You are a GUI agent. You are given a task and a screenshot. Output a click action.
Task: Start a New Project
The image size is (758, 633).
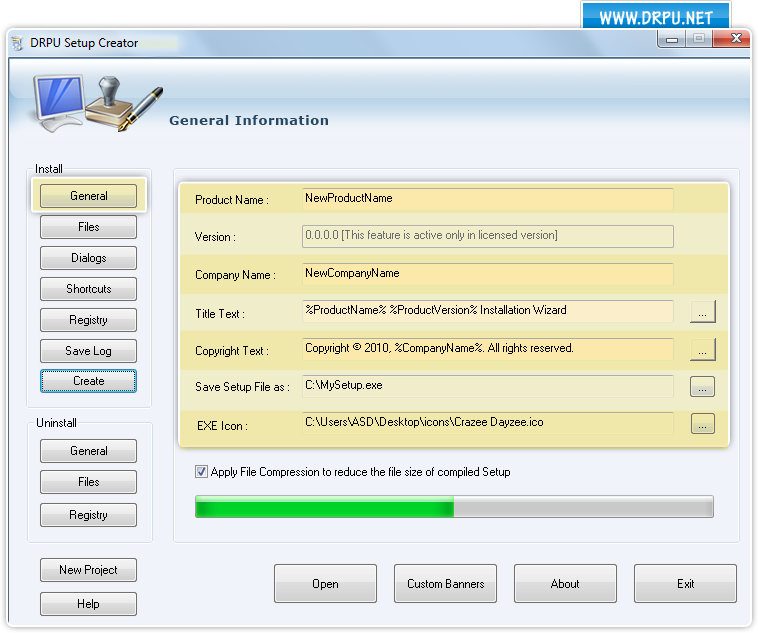pos(88,570)
